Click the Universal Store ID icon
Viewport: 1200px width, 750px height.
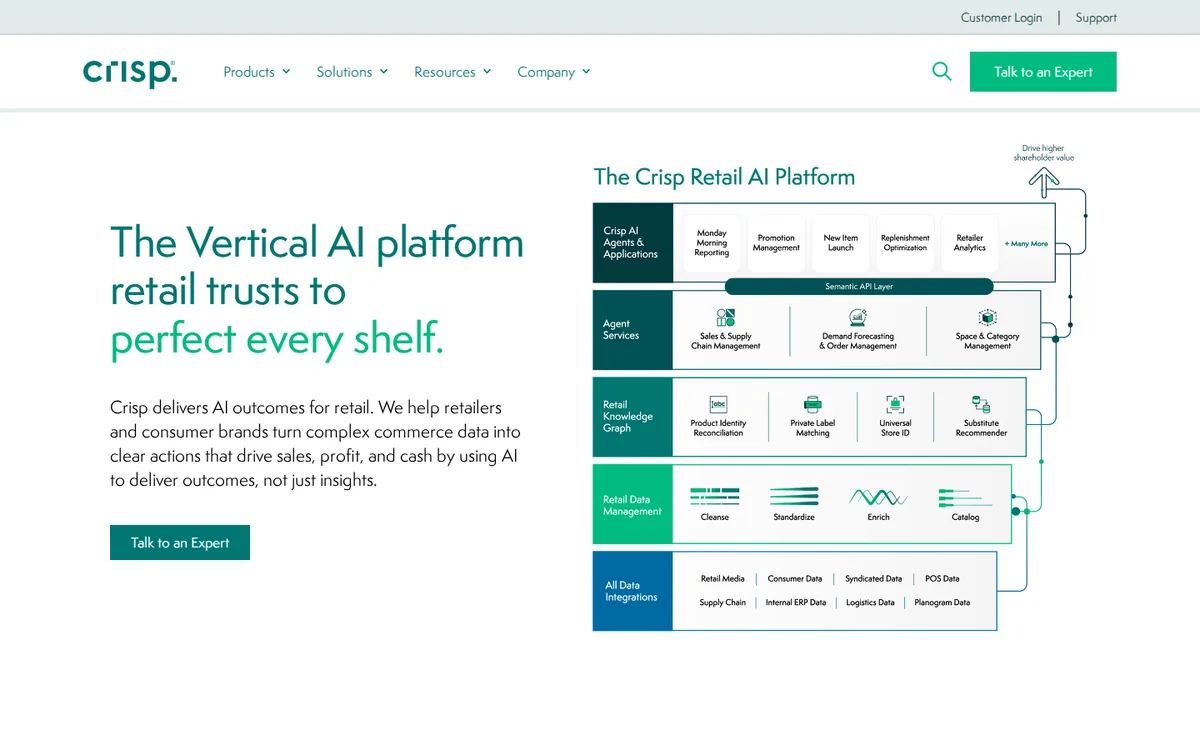pyautogui.click(x=895, y=404)
